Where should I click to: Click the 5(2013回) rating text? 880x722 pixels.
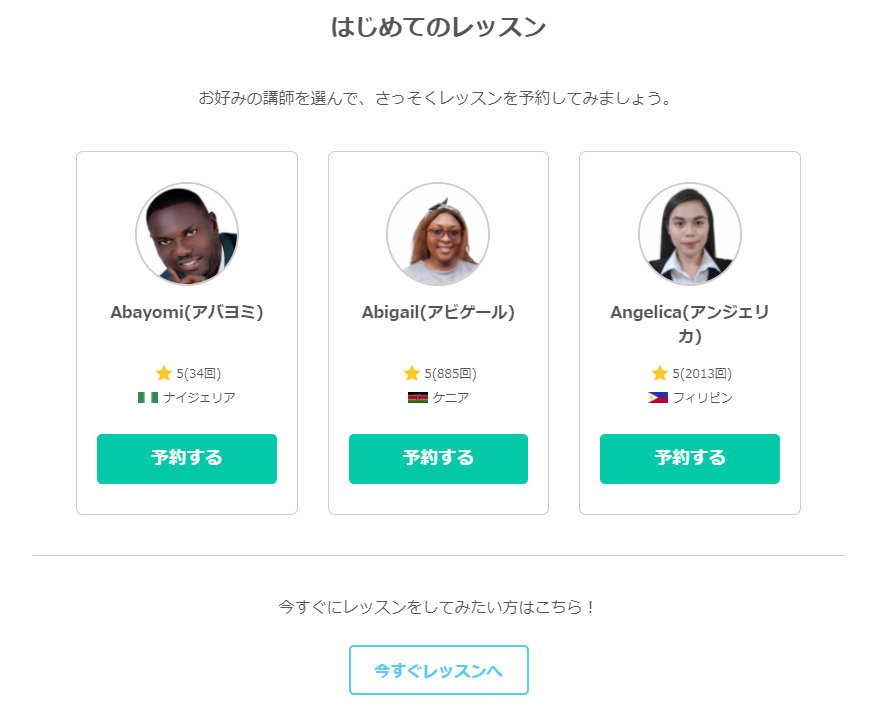[x=702, y=373]
